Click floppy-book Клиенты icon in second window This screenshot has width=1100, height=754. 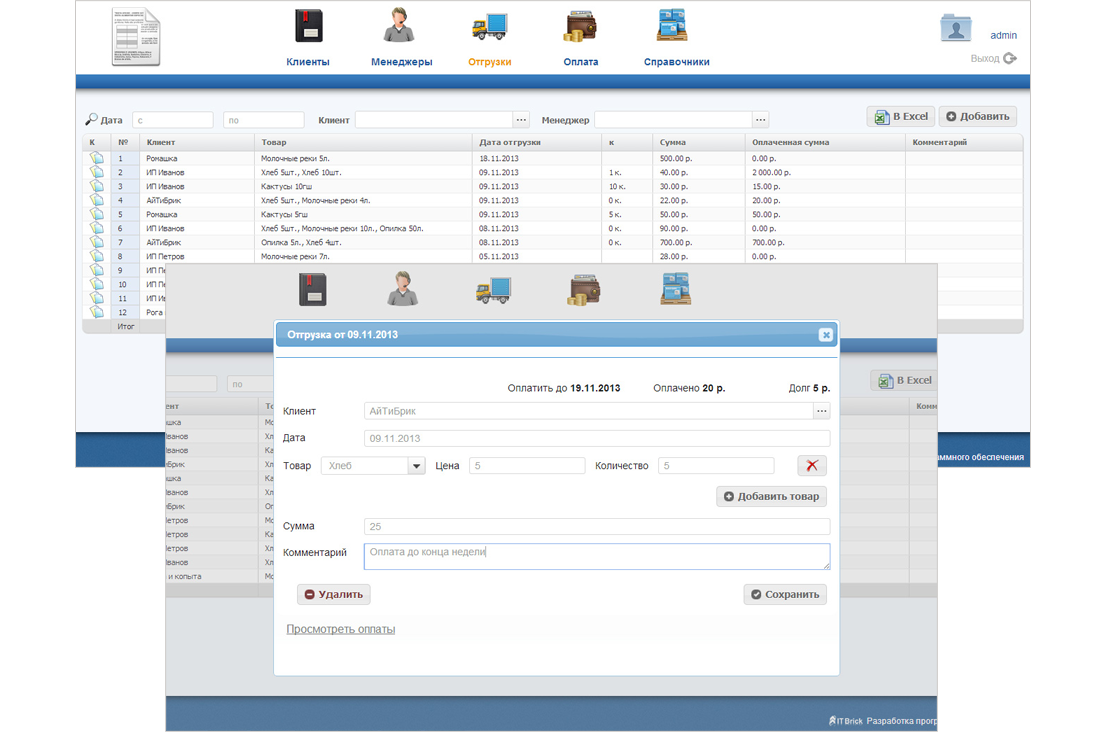[313, 290]
